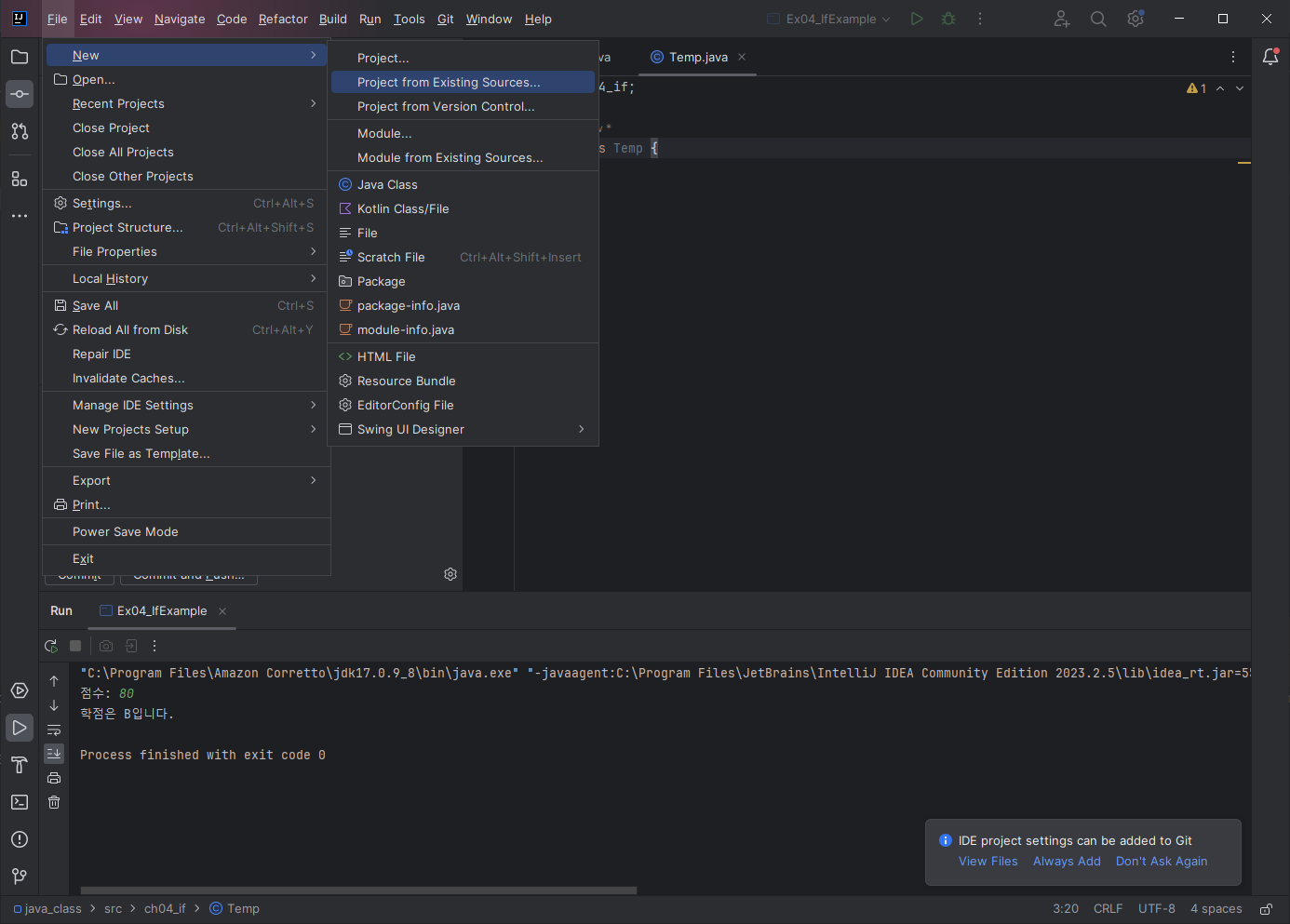The width and height of the screenshot is (1290, 924).
Task: Open the Terminal tool window icon
Action: click(x=20, y=802)
